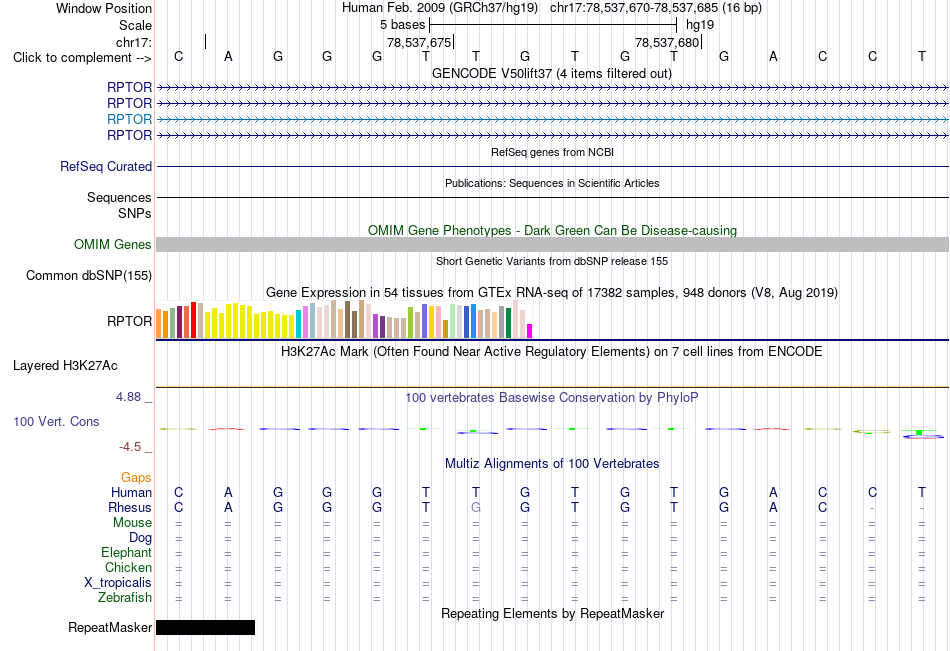Click the chr17:78,537,670-78,537,685 position text

[634, 8]
